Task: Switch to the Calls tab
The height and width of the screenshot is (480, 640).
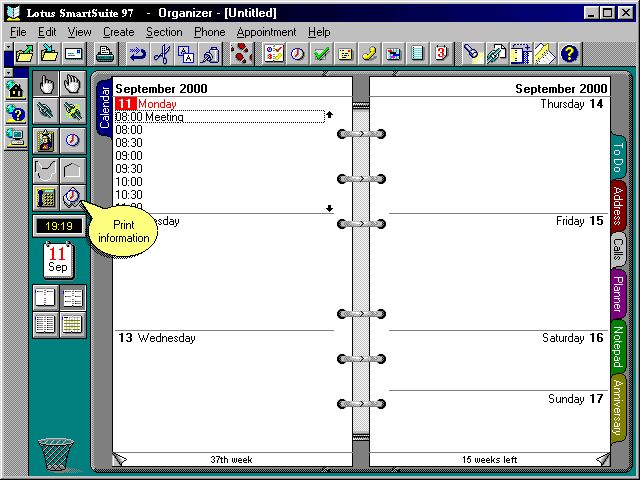Action: (x=618, y=250)
